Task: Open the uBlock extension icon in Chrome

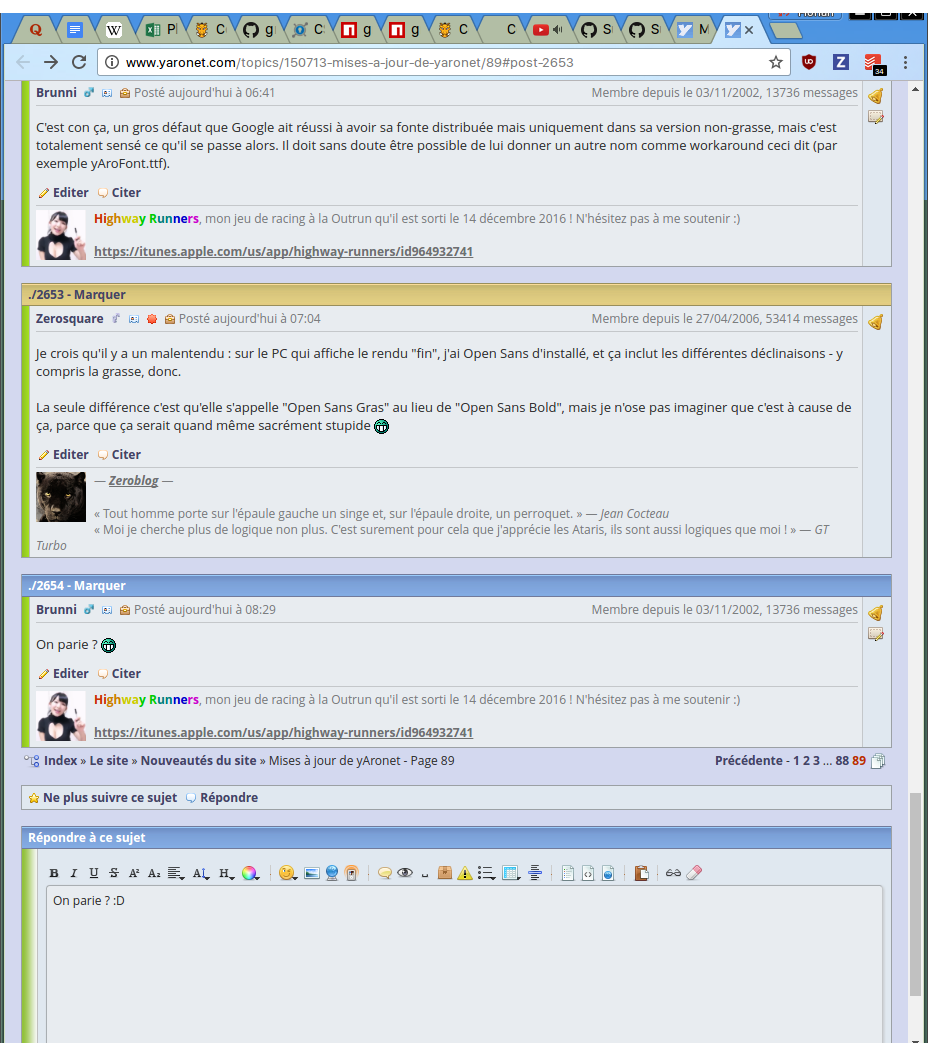Action: pos(809,62)
